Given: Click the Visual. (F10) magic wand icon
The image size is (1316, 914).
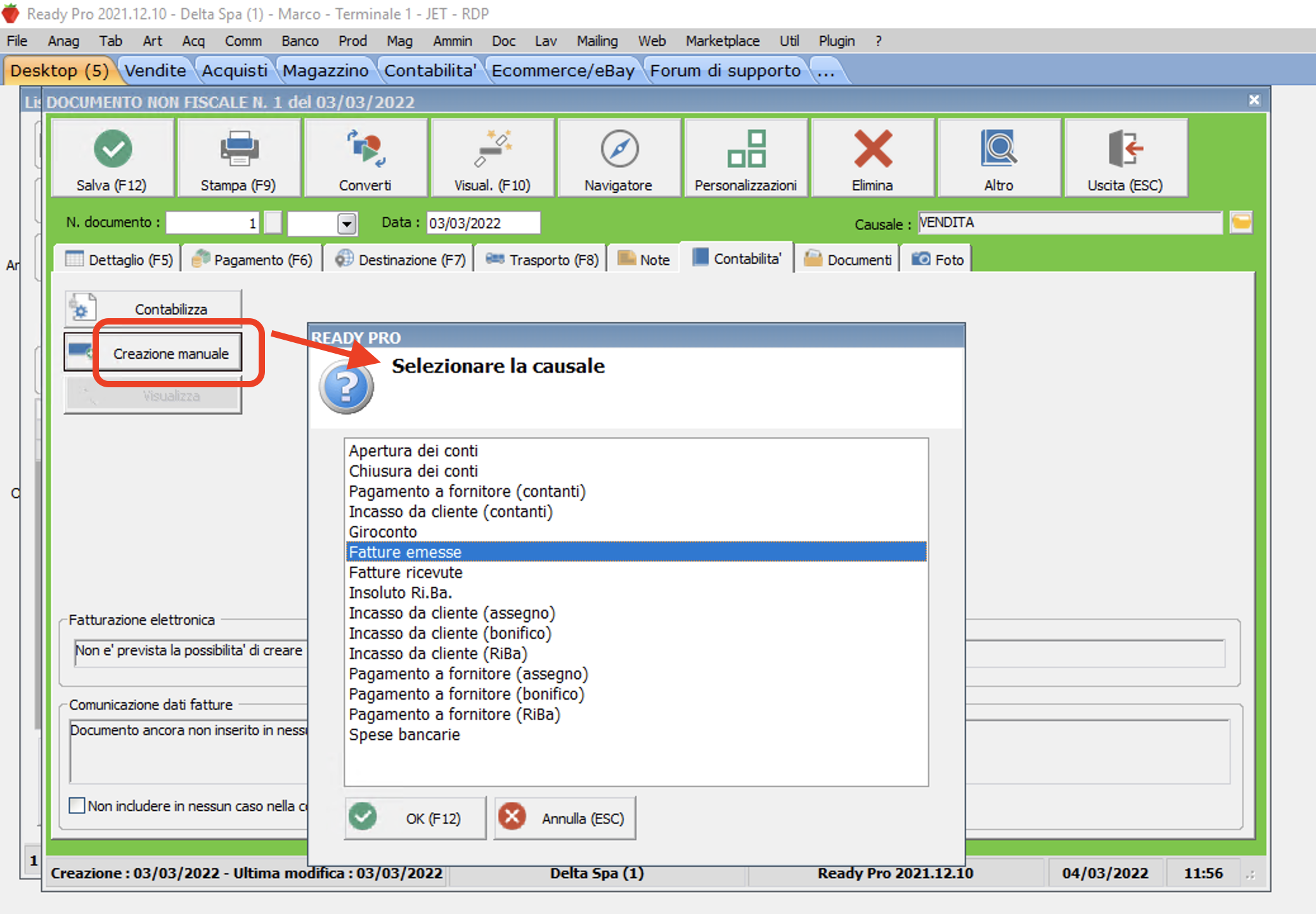Looking at the screenshot, I should click(x=493, y=148).
